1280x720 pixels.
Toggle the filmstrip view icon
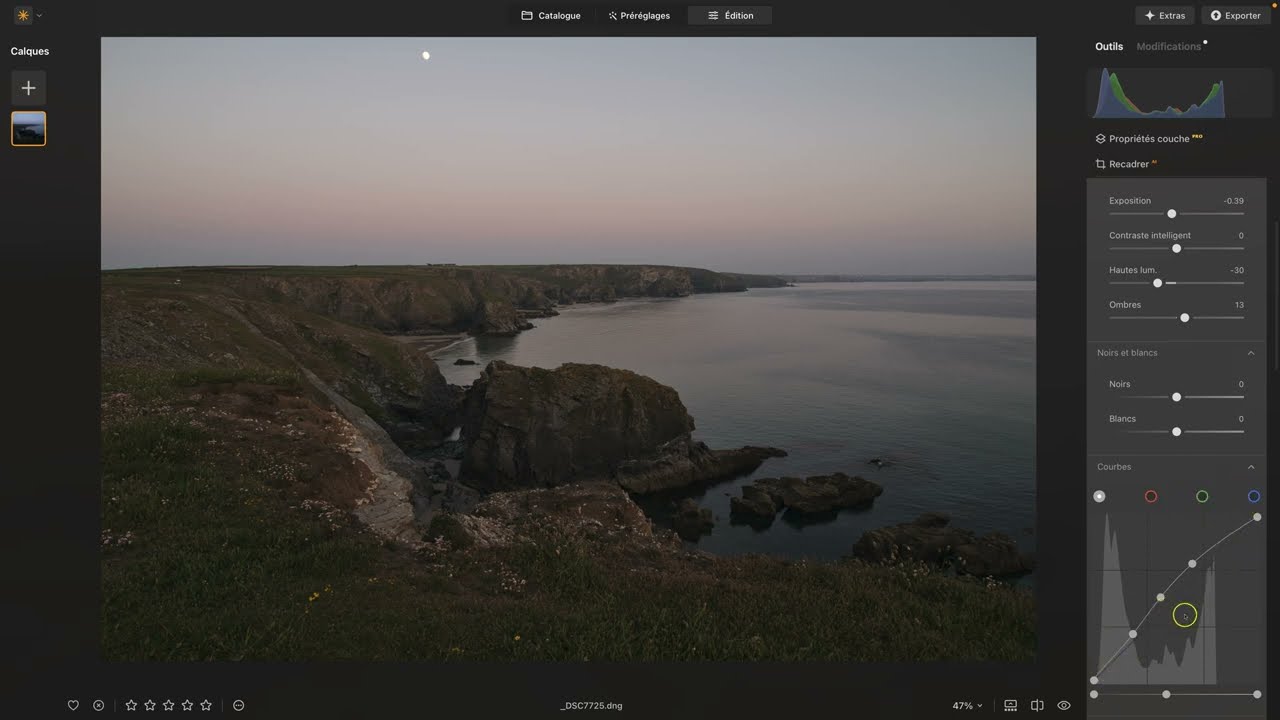click(1011, 705)
